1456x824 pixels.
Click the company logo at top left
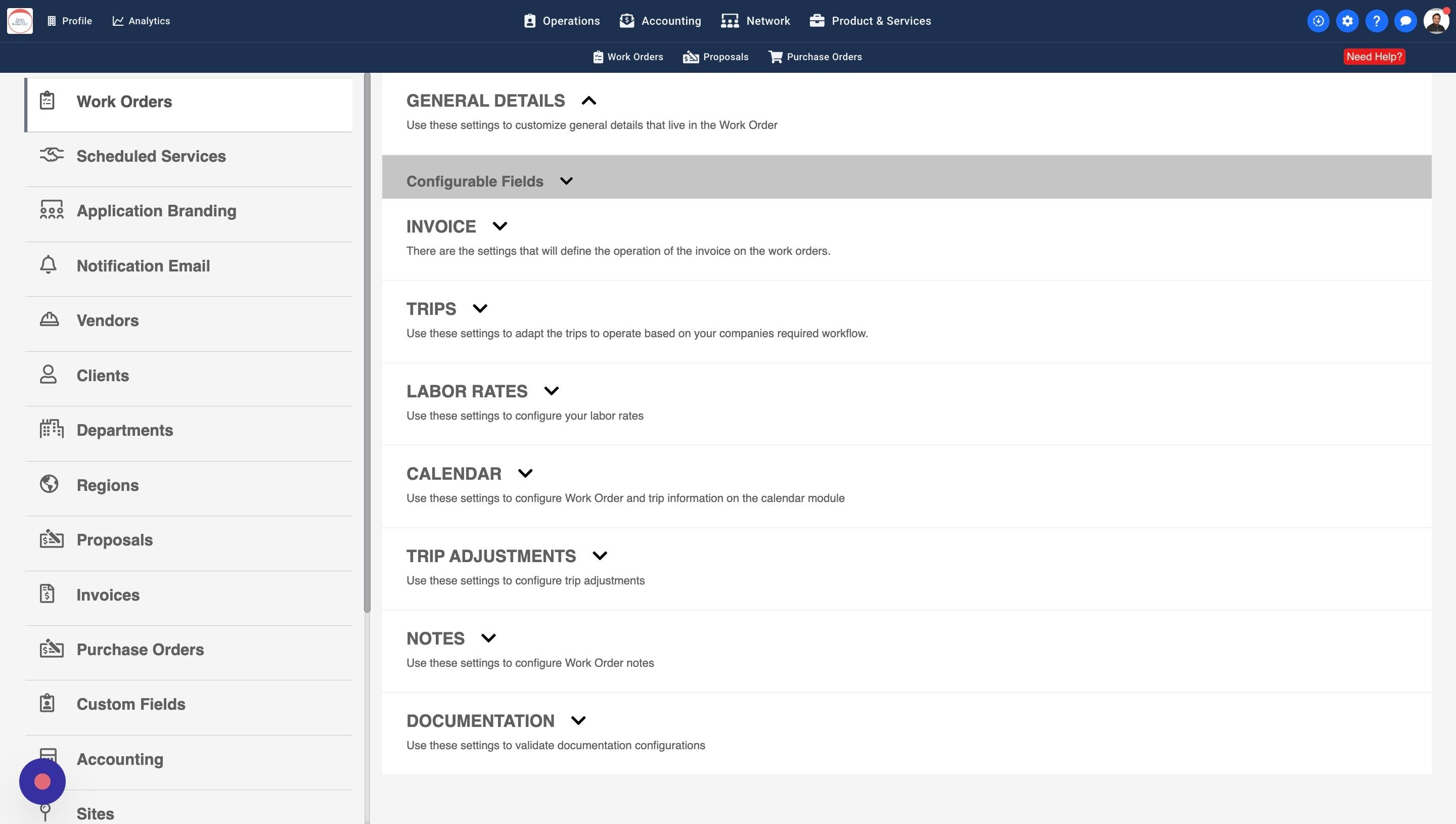click(20, 21)
